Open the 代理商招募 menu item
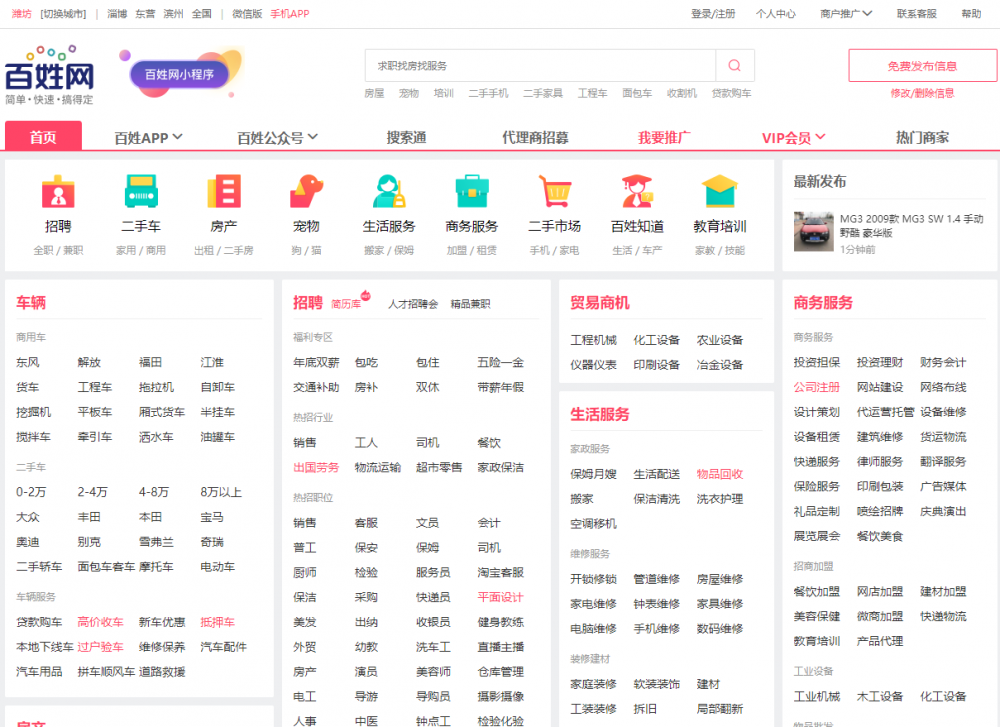 click(535, 137)
